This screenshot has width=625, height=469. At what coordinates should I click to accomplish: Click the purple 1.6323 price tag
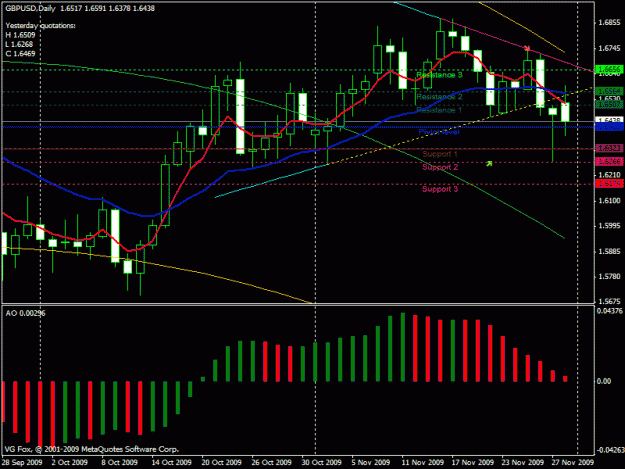(x=609, y=148)
